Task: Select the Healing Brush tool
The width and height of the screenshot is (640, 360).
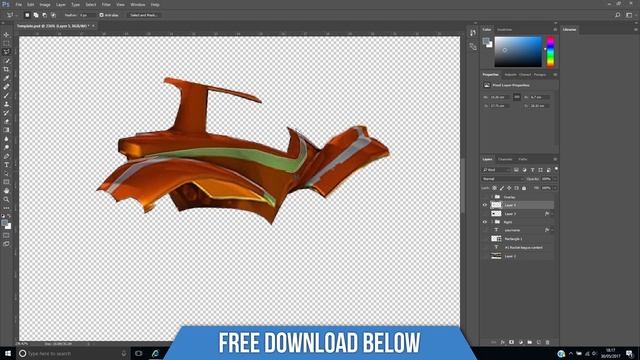Action: (x=7, y=87)
